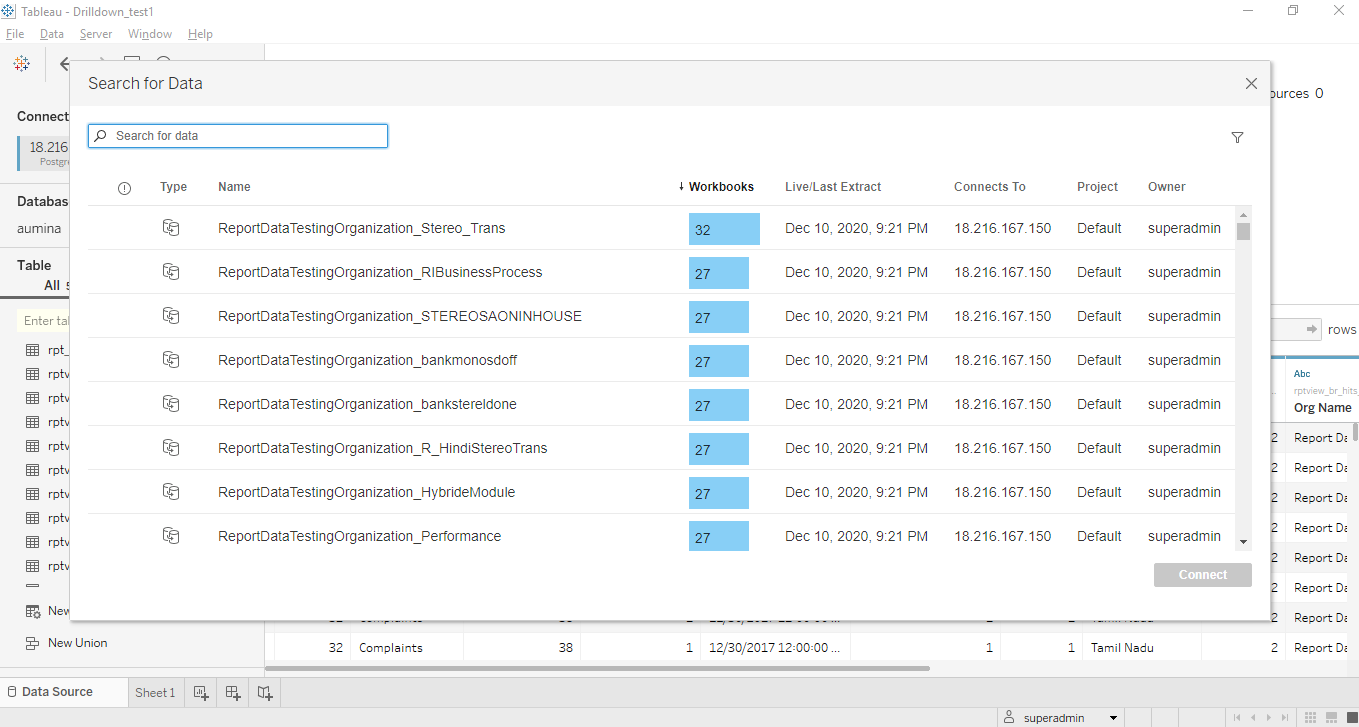The image size is (1359, 727).
Task: Click data source icon for HybrideModule row
Action: point(171,492)
